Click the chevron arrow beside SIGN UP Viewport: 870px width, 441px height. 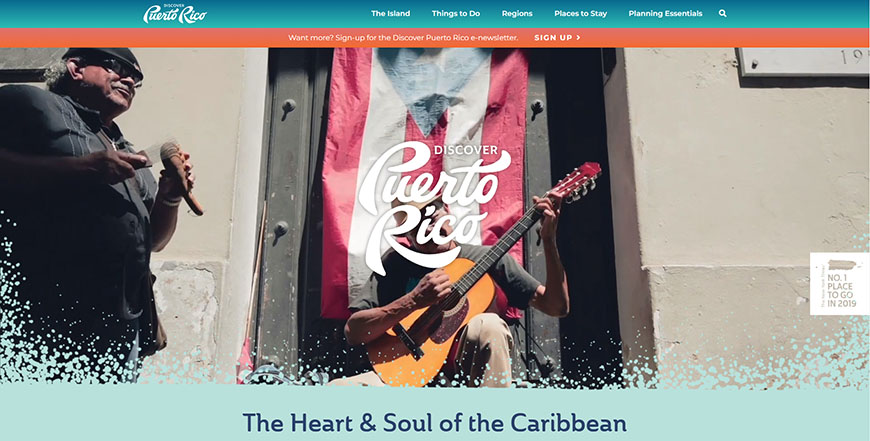click(578, 38)
